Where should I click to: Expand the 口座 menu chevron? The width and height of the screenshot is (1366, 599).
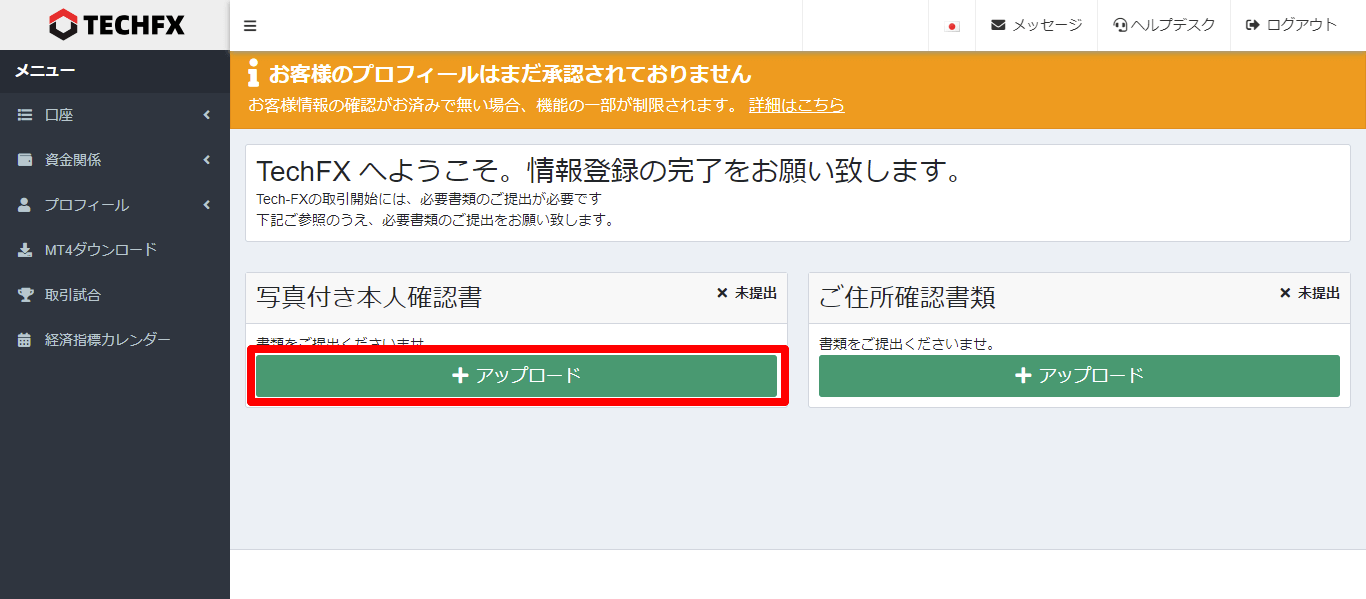coord(208,114)
